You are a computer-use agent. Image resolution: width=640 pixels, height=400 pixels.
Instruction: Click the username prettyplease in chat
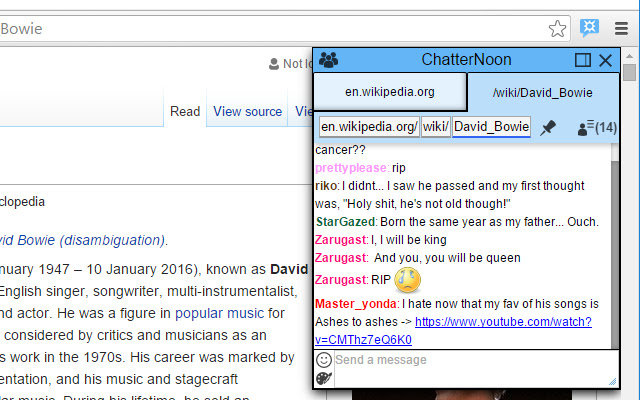pyautogui.click(x=351, y=168)
